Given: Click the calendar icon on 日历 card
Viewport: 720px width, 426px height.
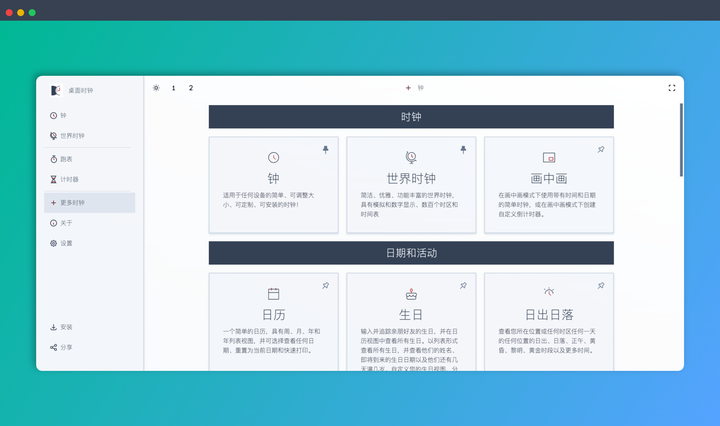Looking at the screenshot, I should pyautogui.click(x=274, y=293).
